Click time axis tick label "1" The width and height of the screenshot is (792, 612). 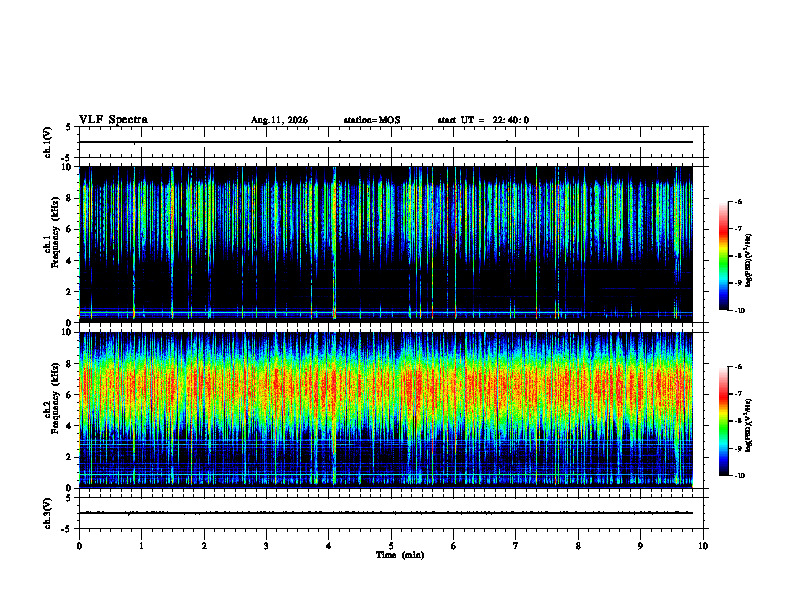click(x=141, y=546)
